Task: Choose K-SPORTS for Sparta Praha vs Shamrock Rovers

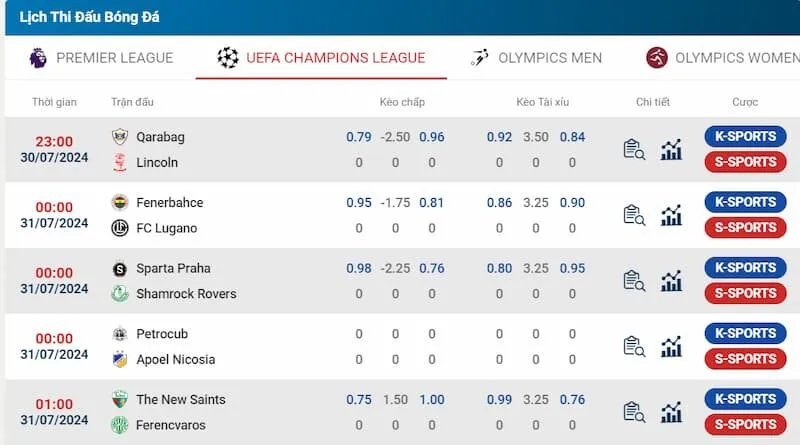Action: pos(745,267)
